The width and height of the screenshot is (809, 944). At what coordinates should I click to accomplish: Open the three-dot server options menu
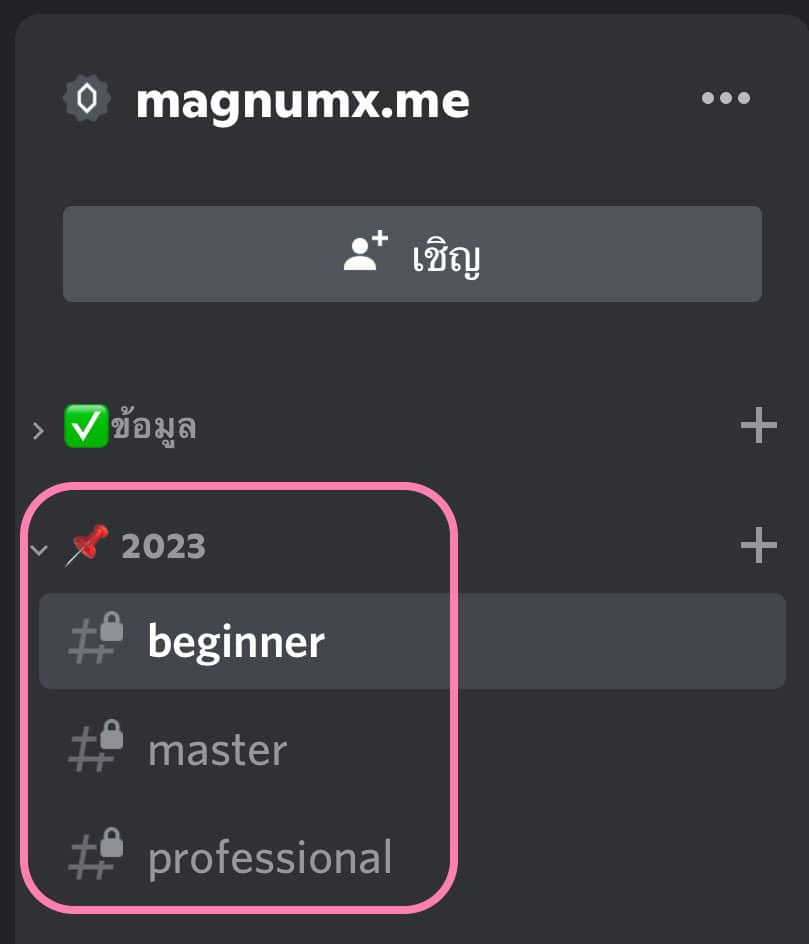(725, 98)
